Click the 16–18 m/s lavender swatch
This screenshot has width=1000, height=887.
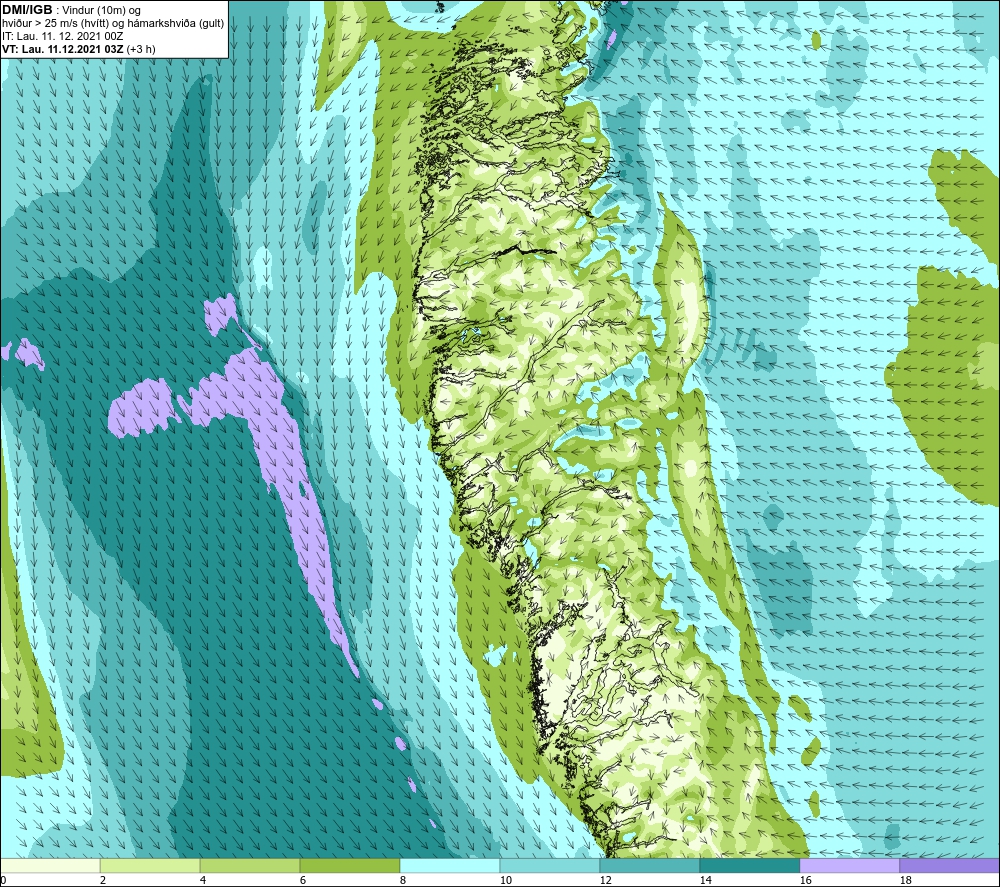[849, 865]
